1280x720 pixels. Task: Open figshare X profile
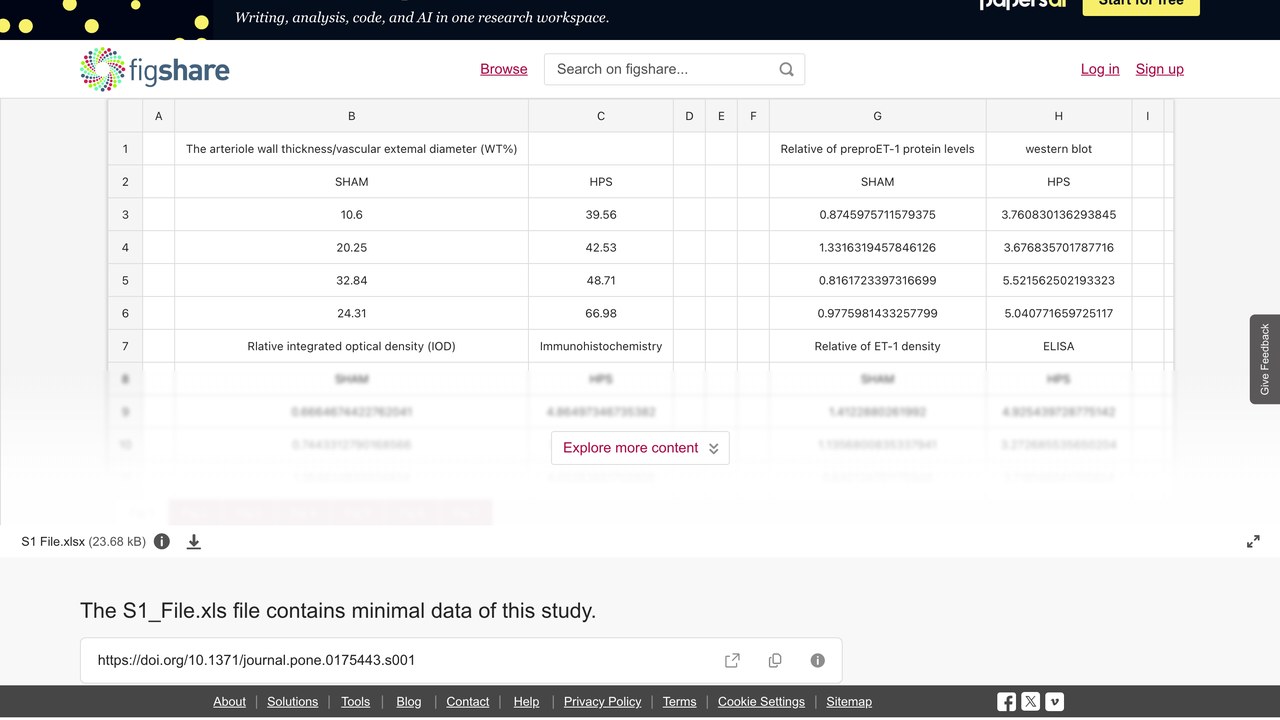(x=1030, y=702)
